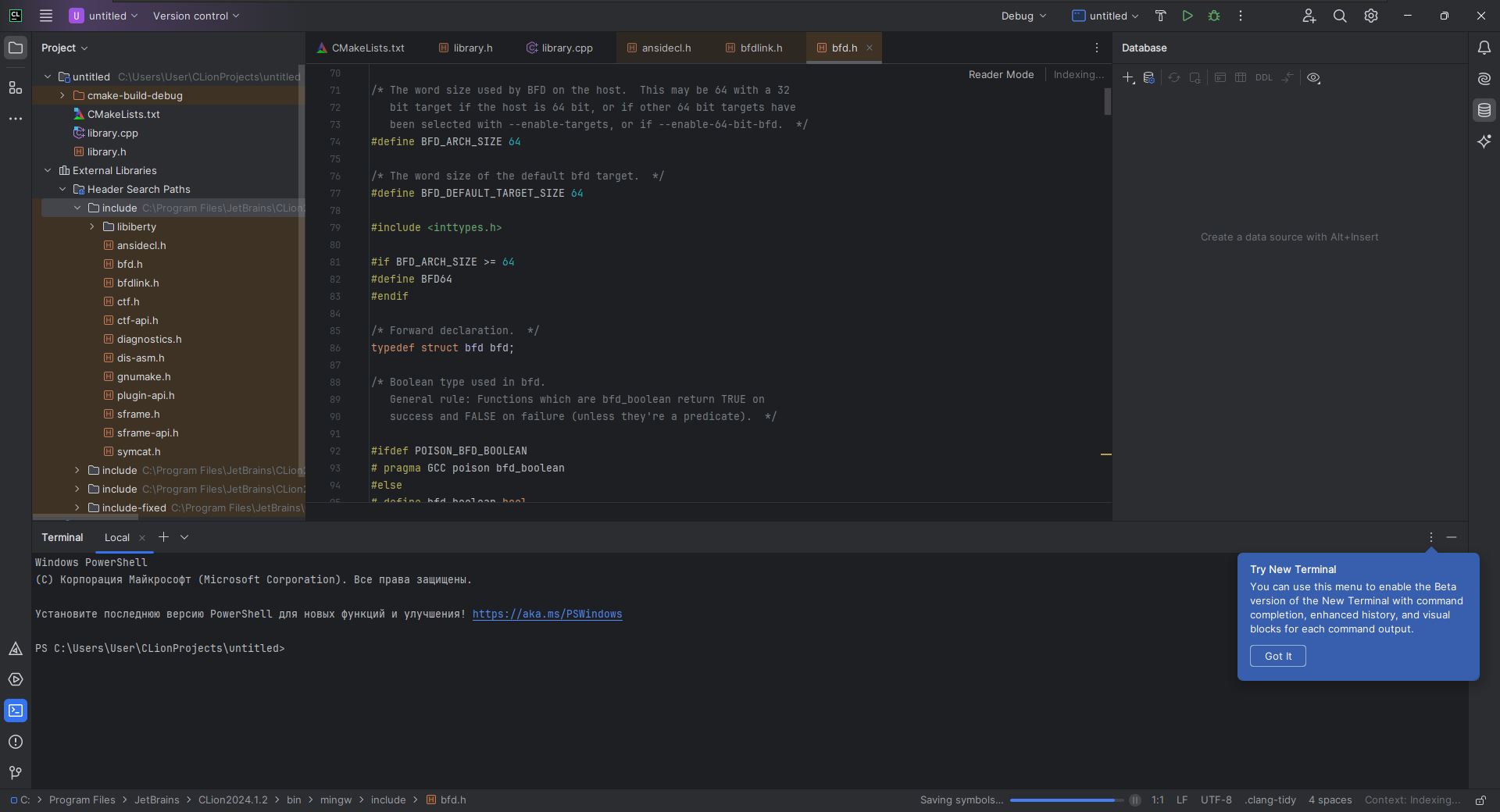Open the Search Everywhere magnifier icon
Viewport: 1500px width, 812px height.
[1339, 16]
